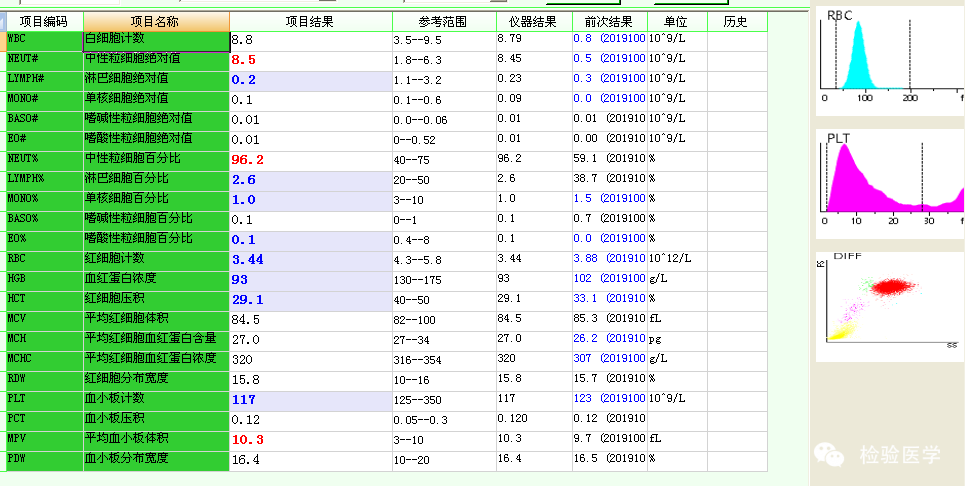Select the 白细胞计数 name cell
This screenshot has height=487, width=966.
pos(156,41)
